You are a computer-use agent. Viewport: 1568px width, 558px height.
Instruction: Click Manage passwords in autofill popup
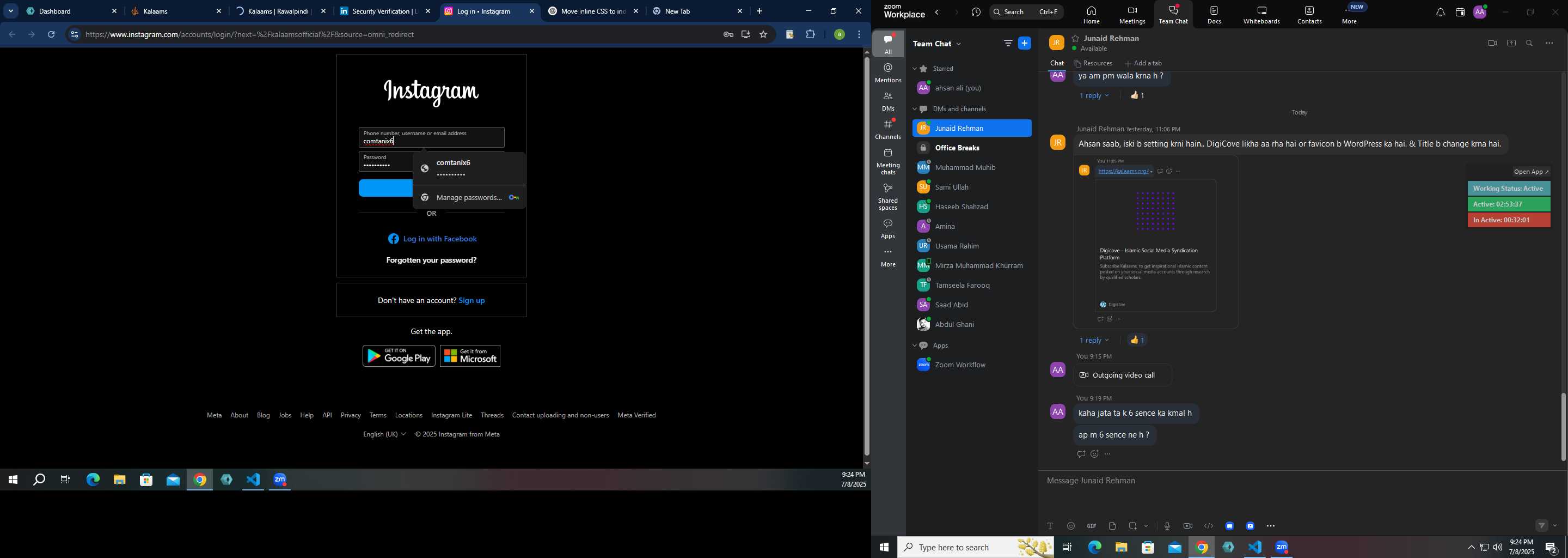[469, 197]
